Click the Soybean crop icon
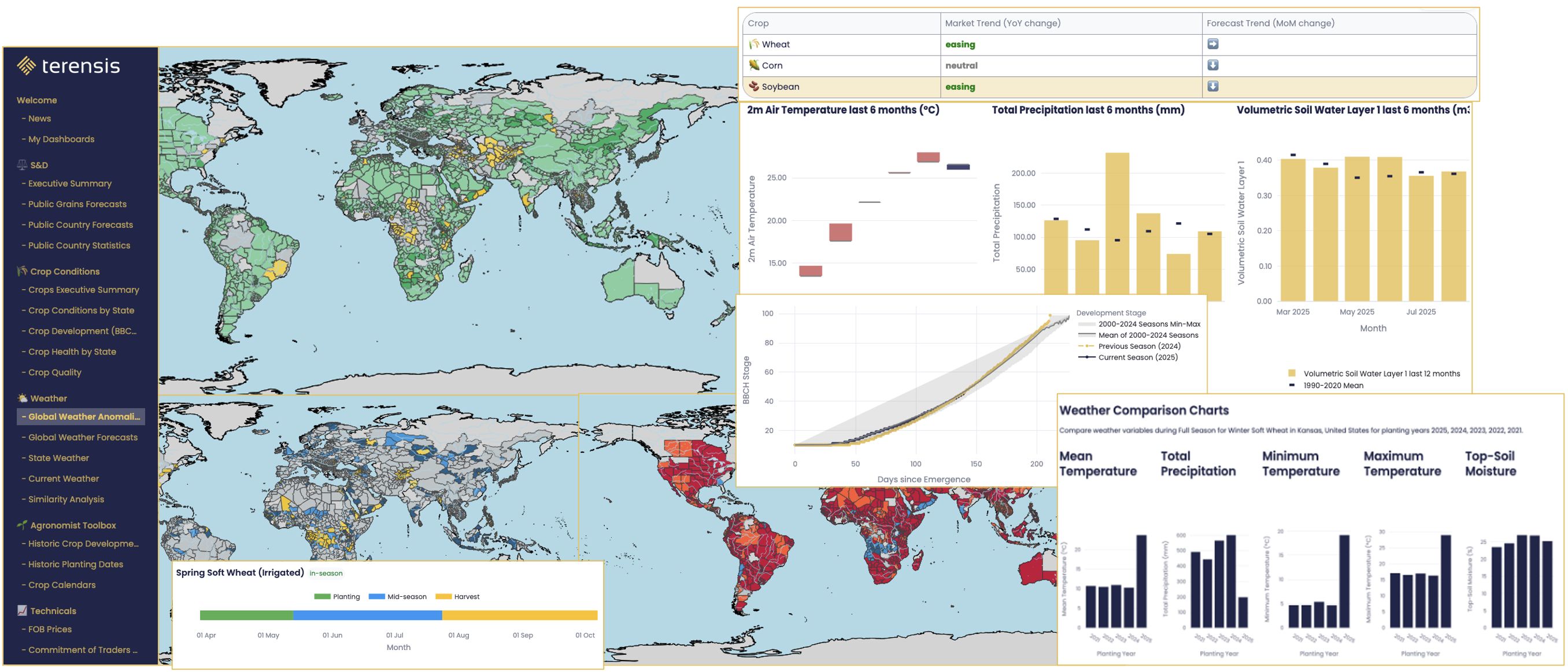The image size is (1568, 672). click(753, 86)
